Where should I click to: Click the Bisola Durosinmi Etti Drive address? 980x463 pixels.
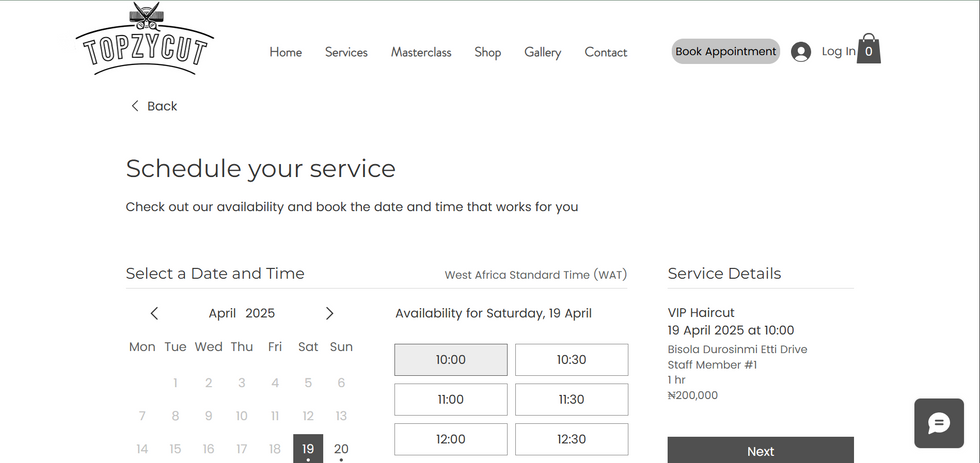tap(738, 349)
